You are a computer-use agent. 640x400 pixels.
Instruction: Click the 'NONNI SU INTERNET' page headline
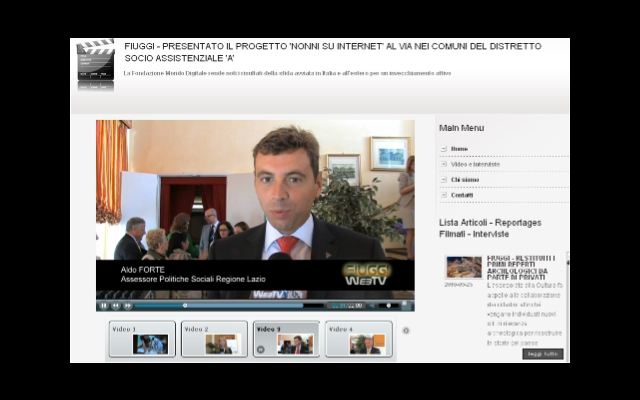[333, 52]
